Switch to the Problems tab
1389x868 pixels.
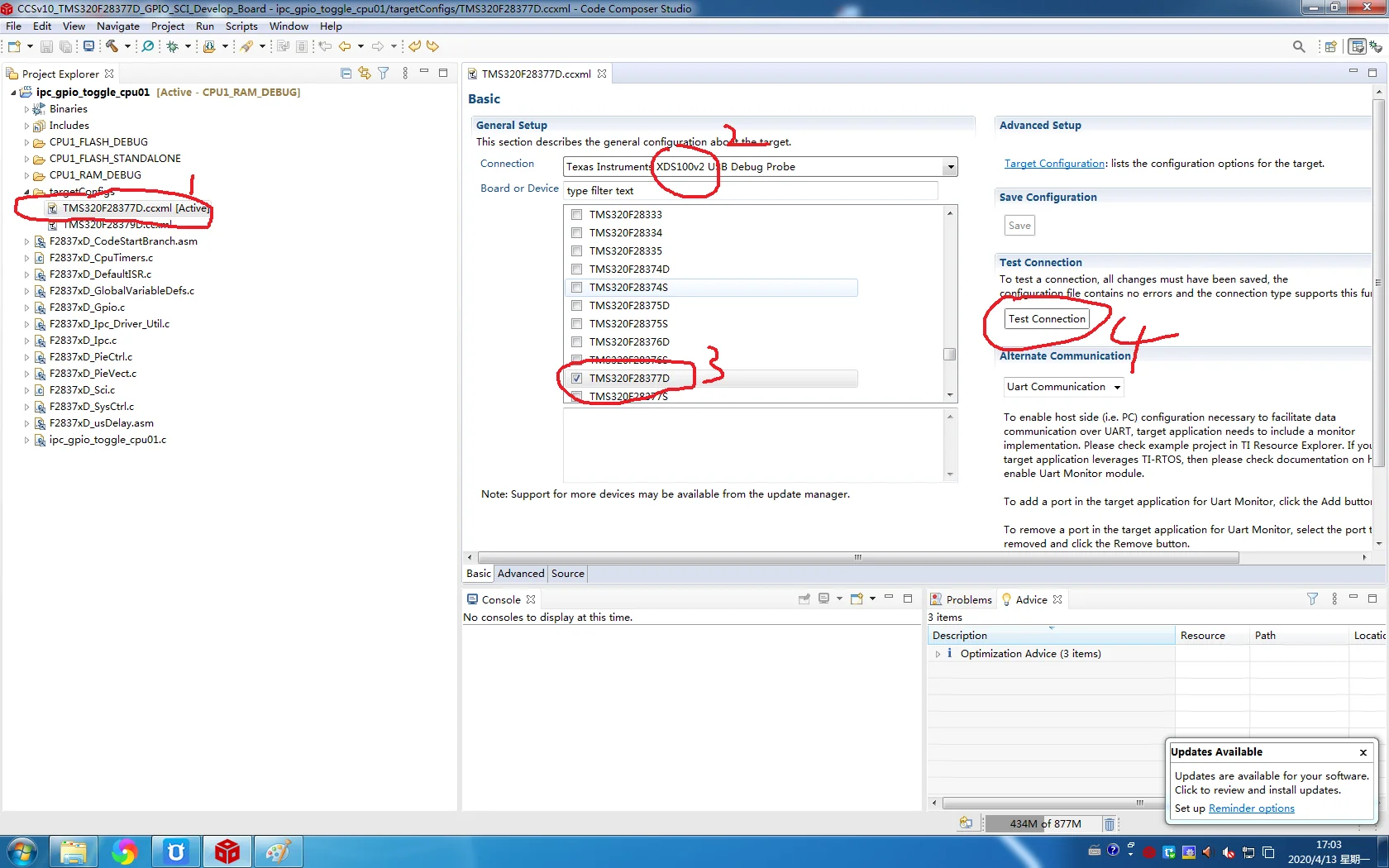tap(961, 599)
